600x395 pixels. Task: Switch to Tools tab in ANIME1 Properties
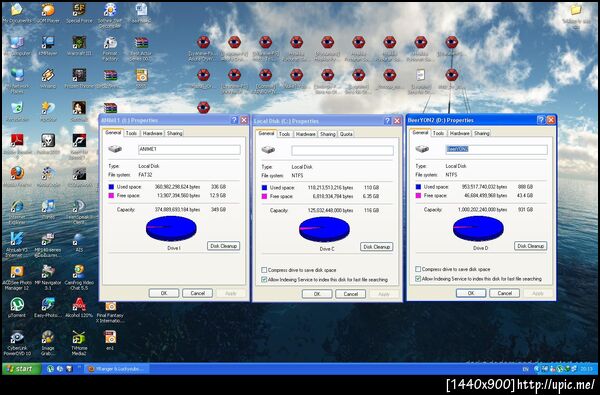[x=131, y=133]
